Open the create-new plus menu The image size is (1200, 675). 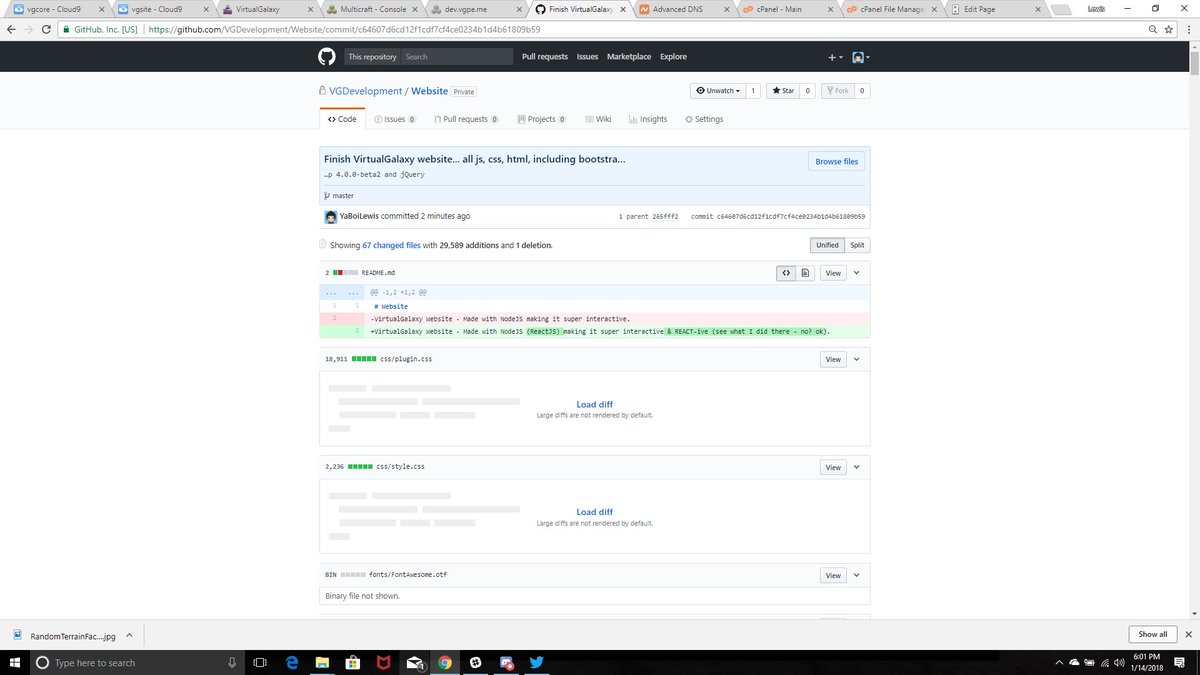(x=836, y=57)
